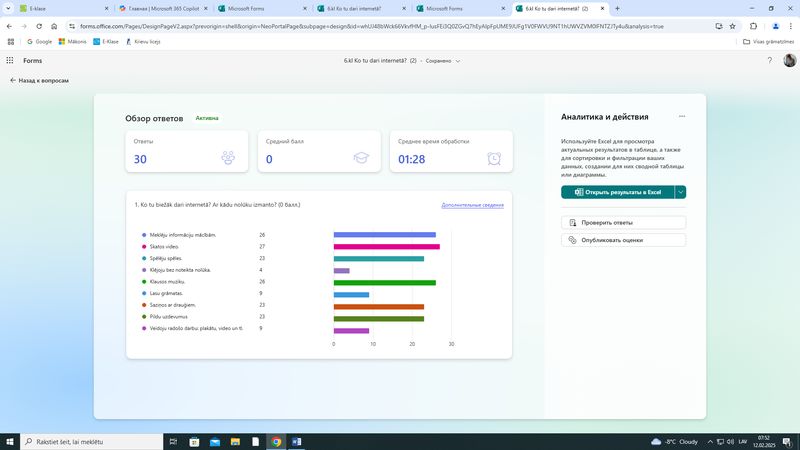This screenshot has height=450, width=800.
Task: Open Word from the Windows taskbar
Action: coord(296,441)
